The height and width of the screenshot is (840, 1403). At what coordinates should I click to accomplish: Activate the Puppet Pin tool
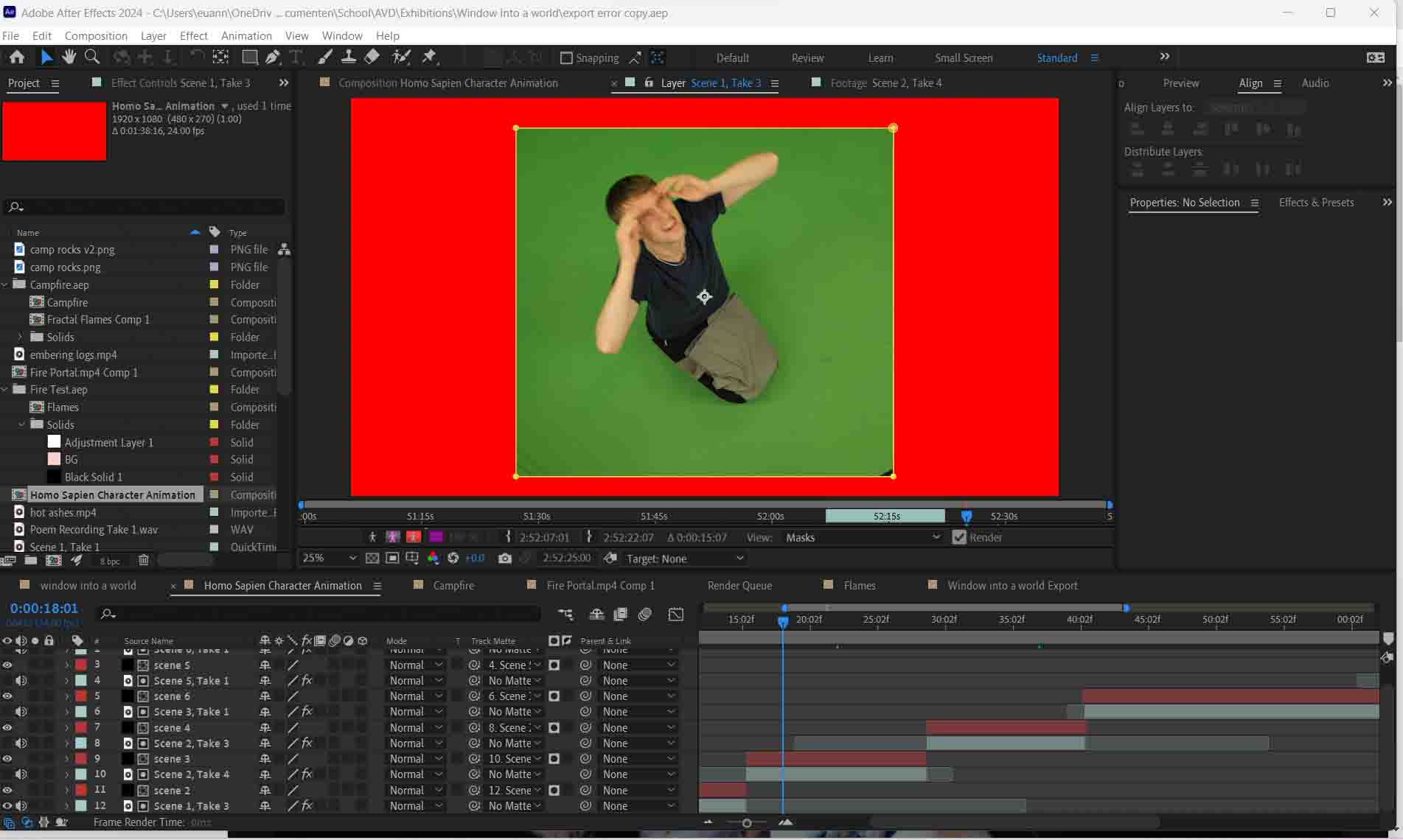click(x=429, y=57)
